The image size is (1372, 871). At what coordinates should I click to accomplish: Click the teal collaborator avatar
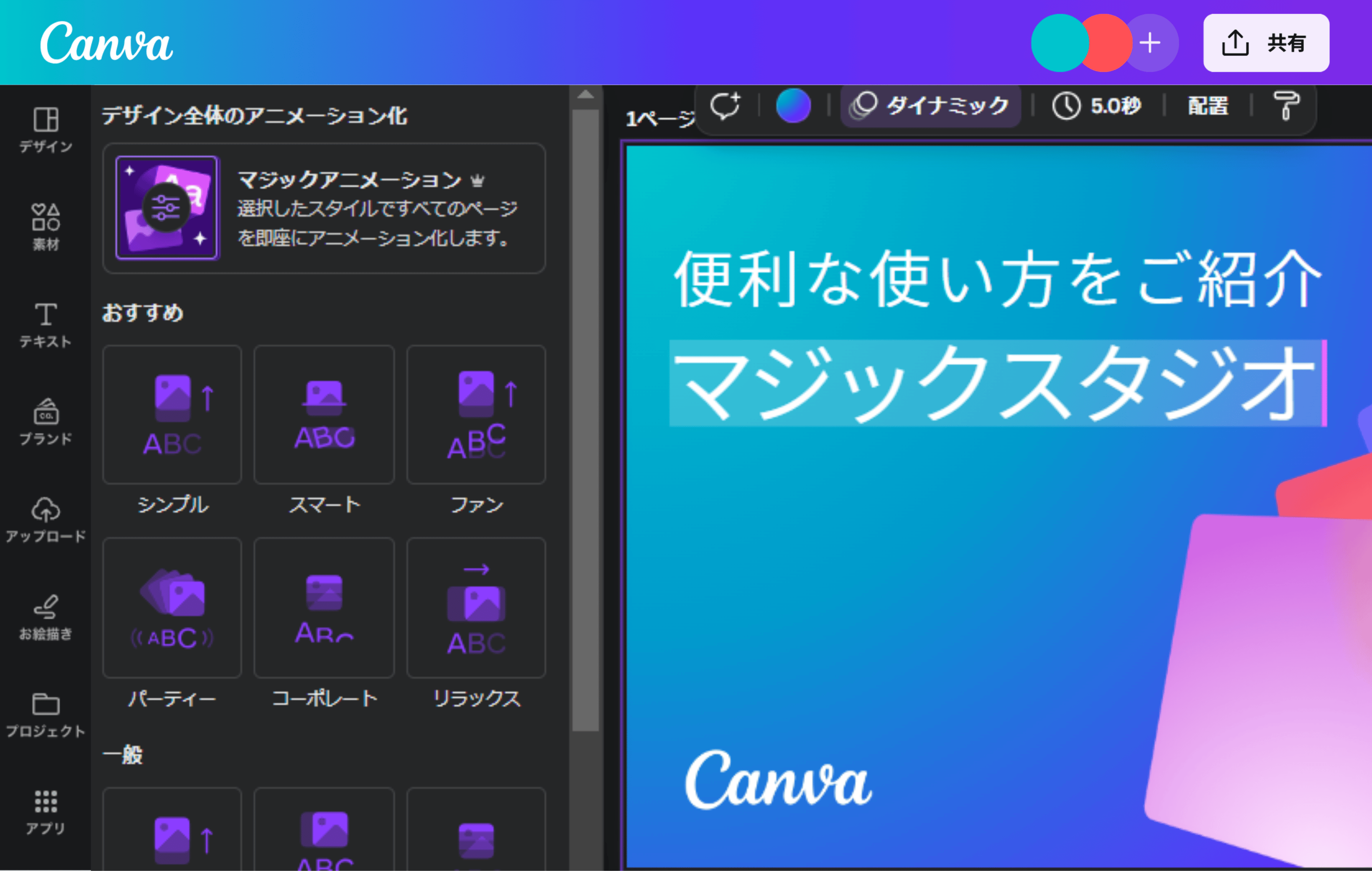(1060, 43)
